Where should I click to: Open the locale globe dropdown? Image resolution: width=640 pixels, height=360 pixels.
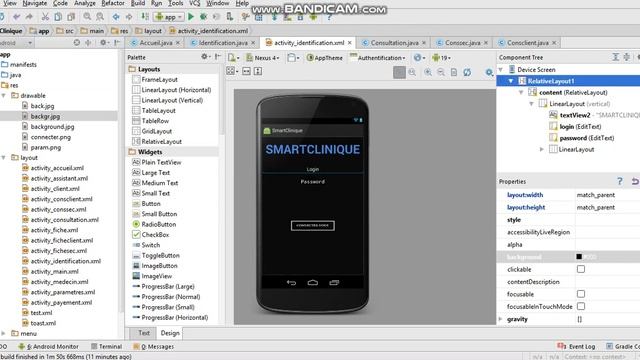click(x=419, y=58)
